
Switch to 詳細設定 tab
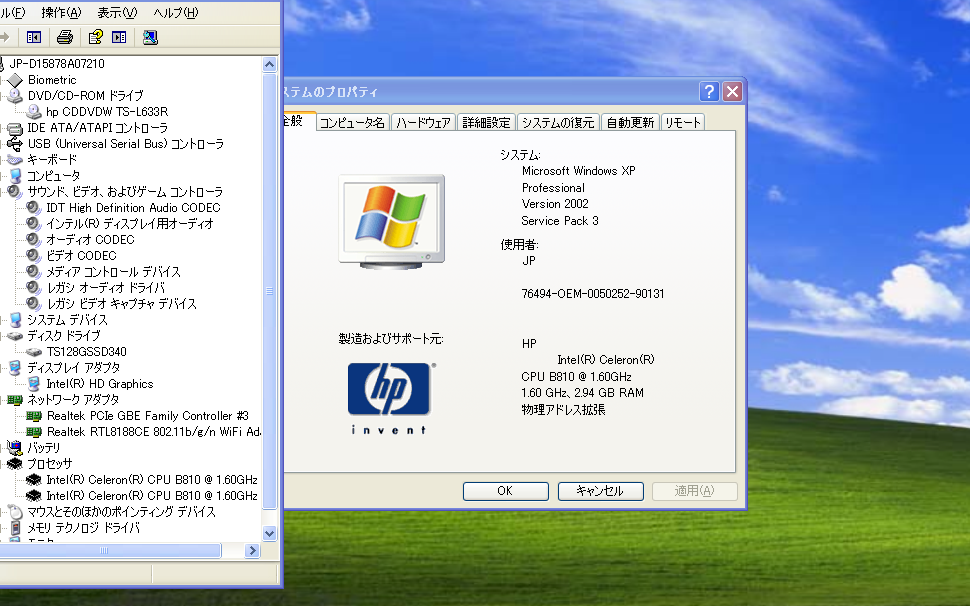(x=486, y=122)
